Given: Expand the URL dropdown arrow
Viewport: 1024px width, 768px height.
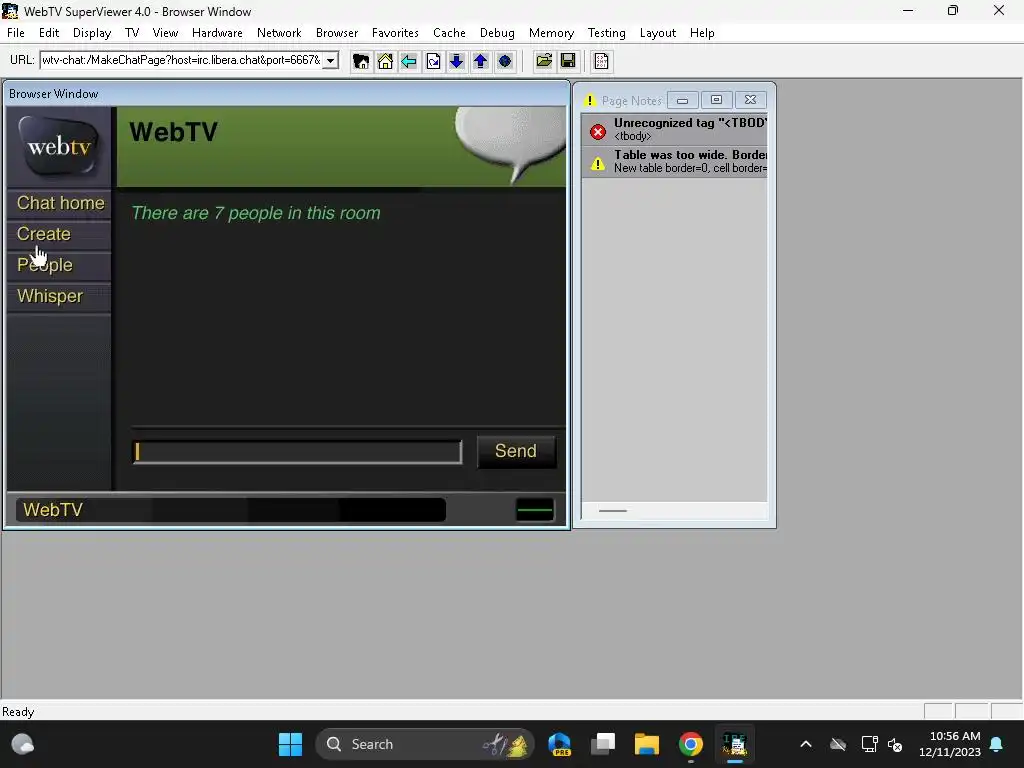Looking at the screenshot, I should (x=330, y=61).
